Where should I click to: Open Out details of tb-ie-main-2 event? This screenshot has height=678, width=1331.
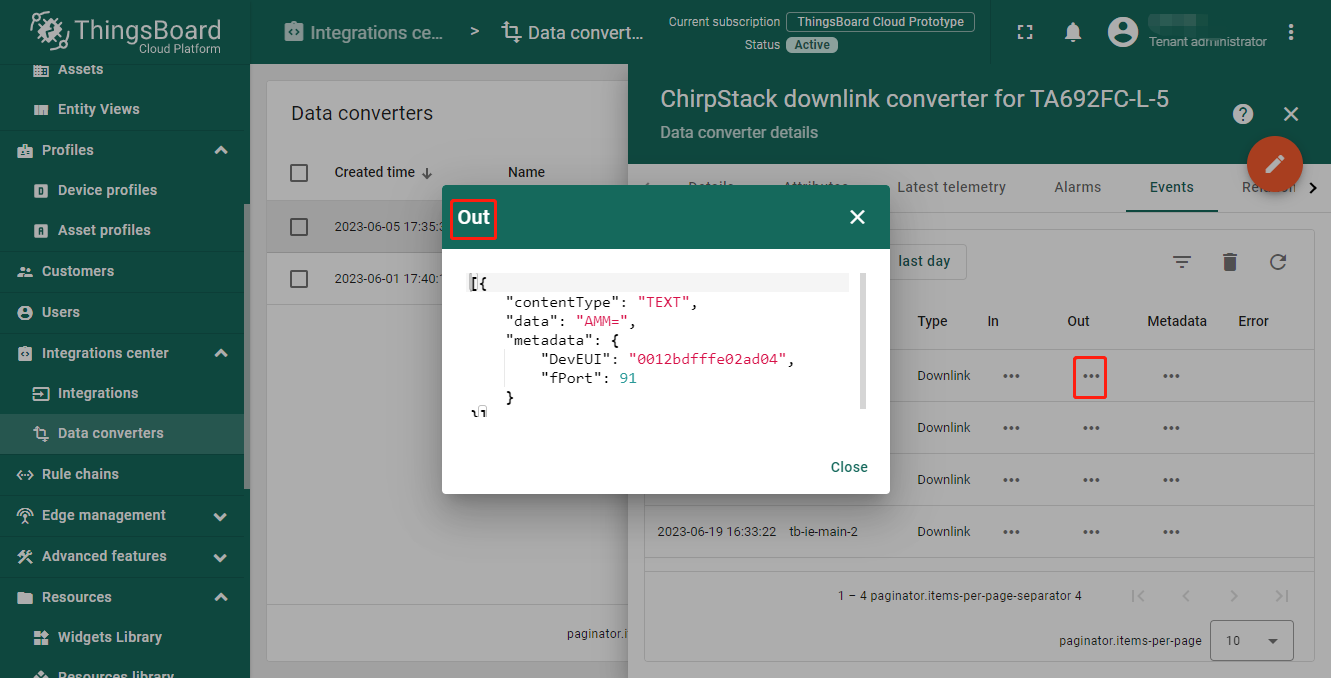click(x=1091, y=532)
